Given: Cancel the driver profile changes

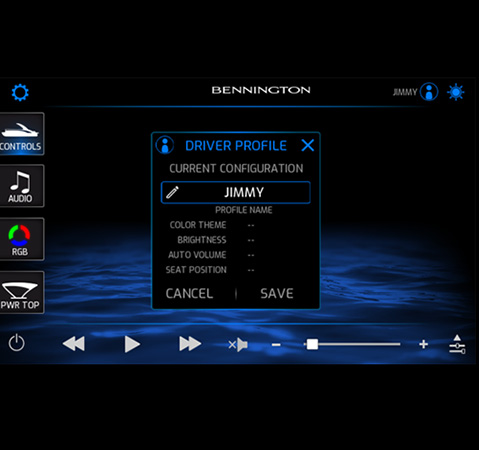Looking at the screenshot, I should (189, 294).
